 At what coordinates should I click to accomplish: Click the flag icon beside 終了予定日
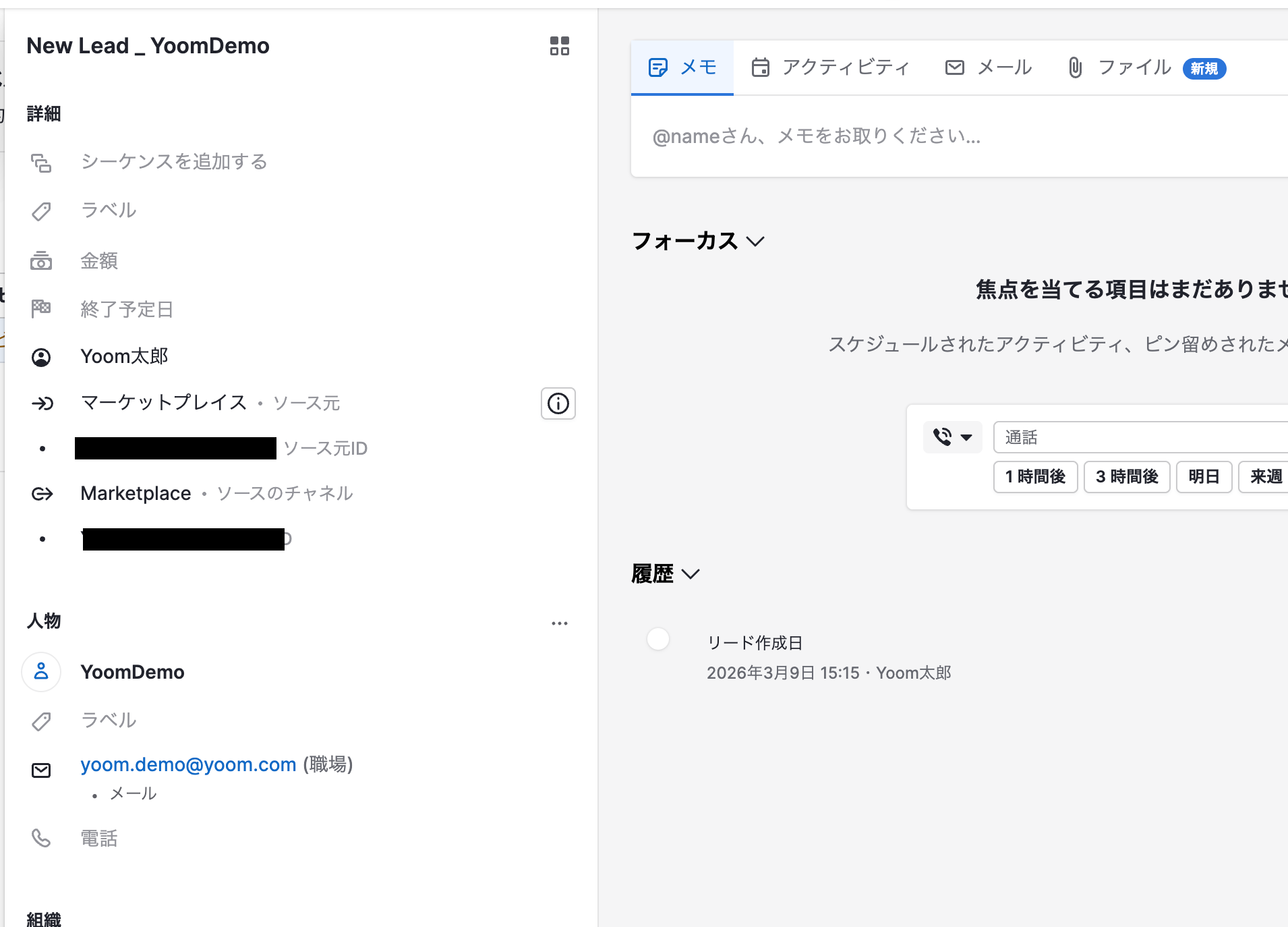click(x=41, y=309)
